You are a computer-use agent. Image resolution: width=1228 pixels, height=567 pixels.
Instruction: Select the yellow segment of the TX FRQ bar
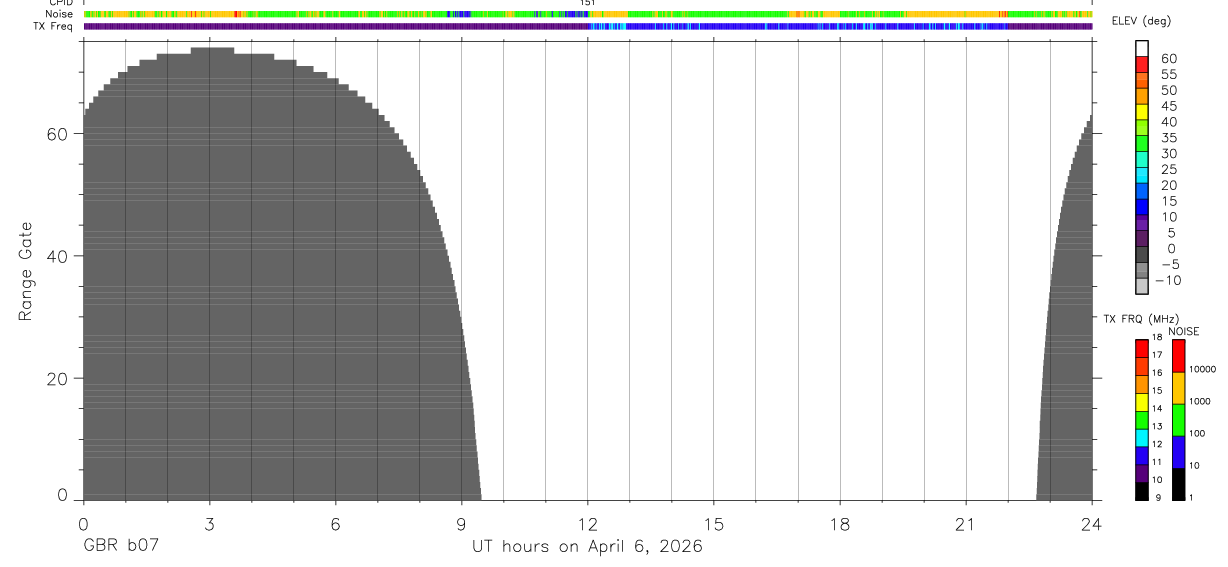point(1142,402)
